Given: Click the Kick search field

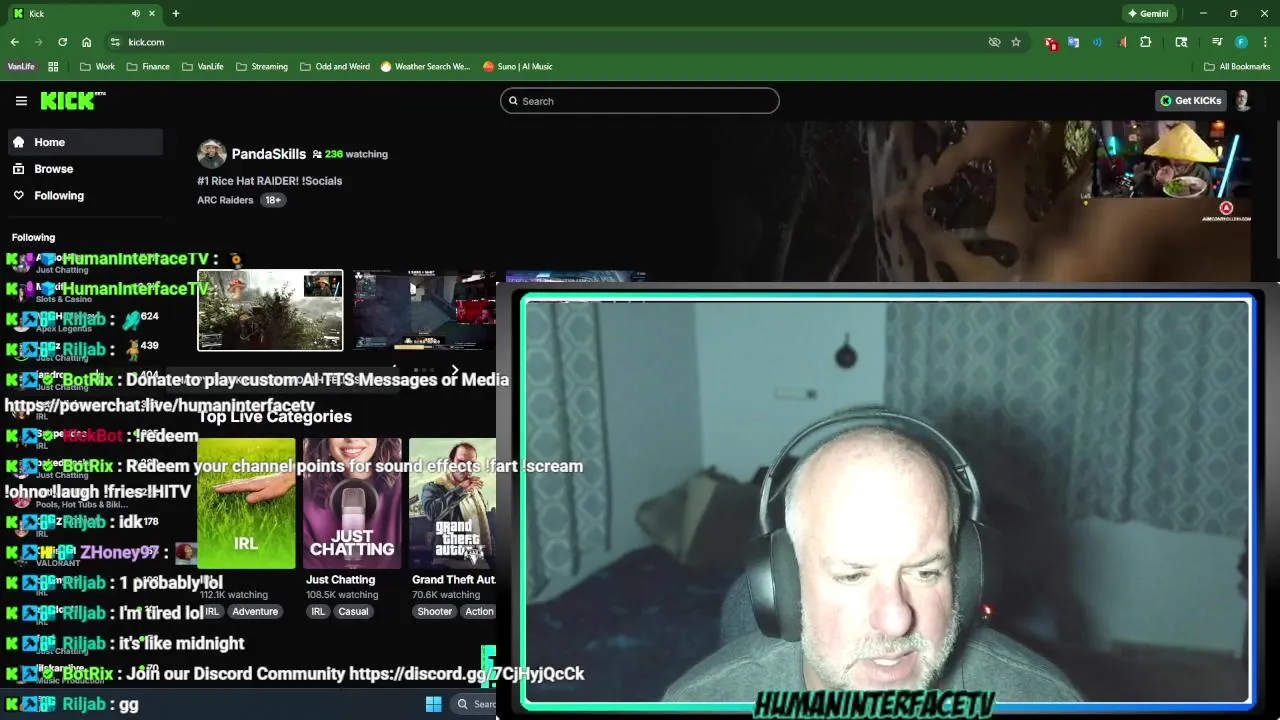Looking at the screenshot, I should pyautogui.click(x=640, y=101).
